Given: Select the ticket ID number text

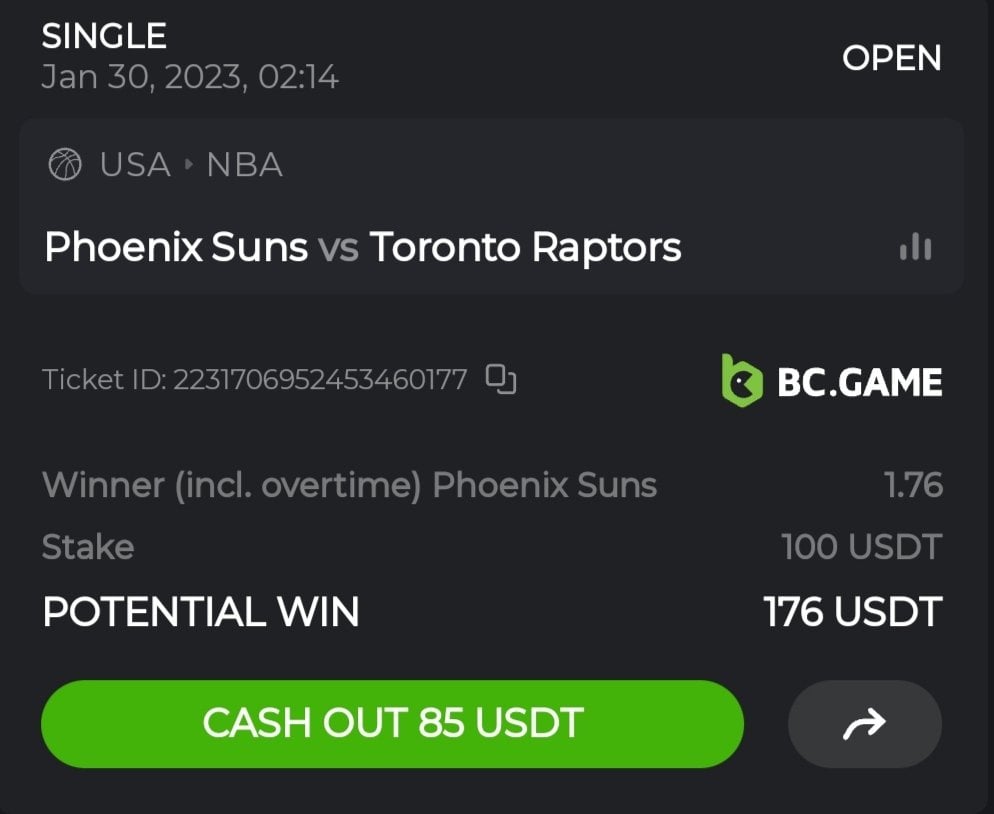Looking at the screenshot, I should pyautogui.click(x=320, y=380).
